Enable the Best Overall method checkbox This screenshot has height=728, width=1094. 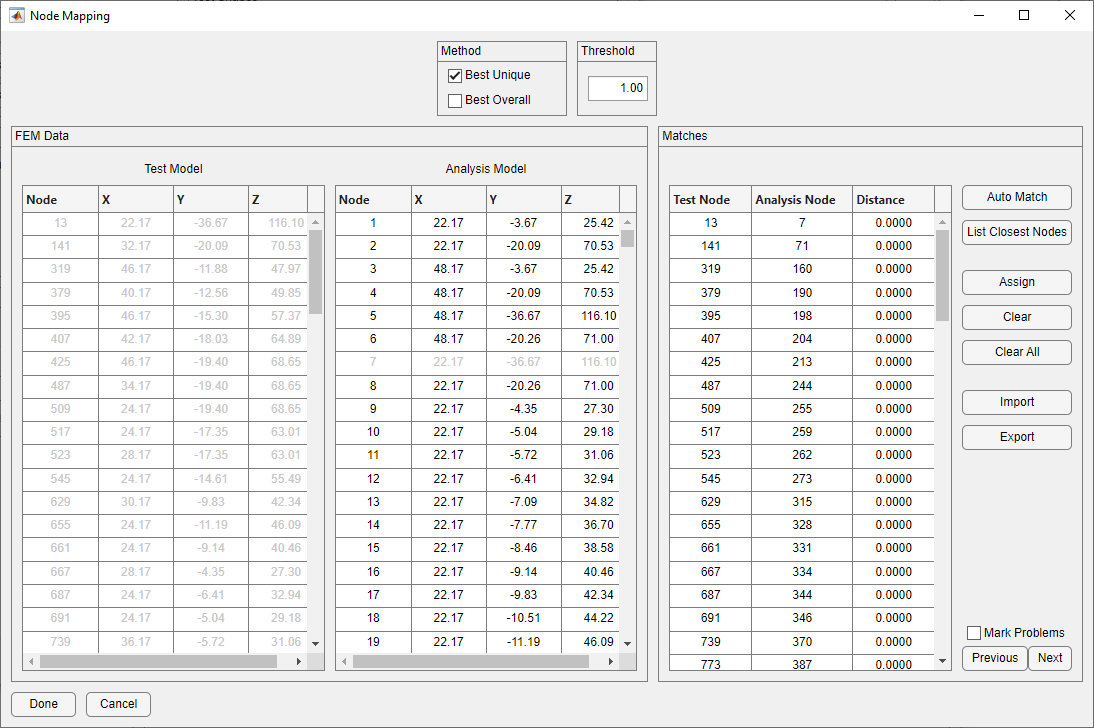pos(455,101)
